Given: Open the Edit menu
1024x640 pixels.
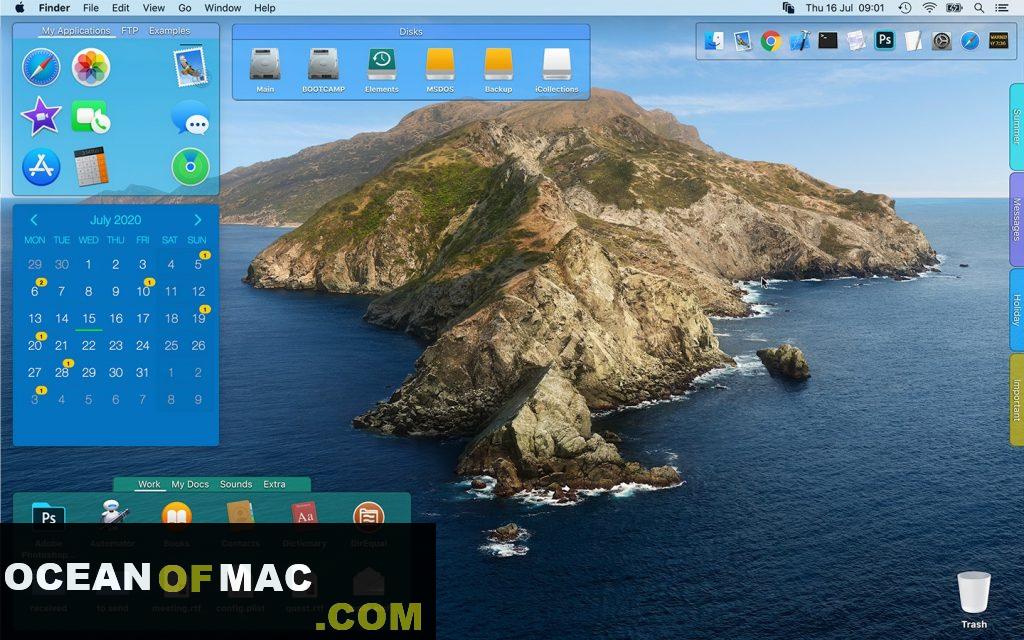Looking at the screenshot, I should click(x=120, y=8).
